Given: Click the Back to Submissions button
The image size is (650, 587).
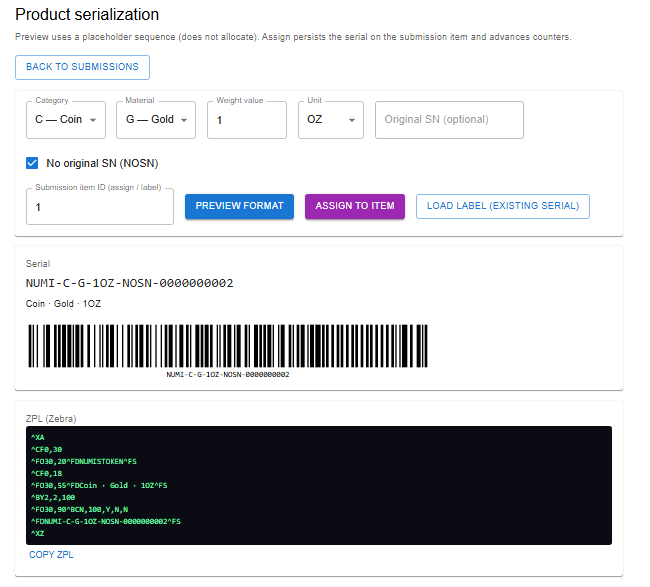Looking at the screenshot, I should pyautogui.click(x=82, y=67).
